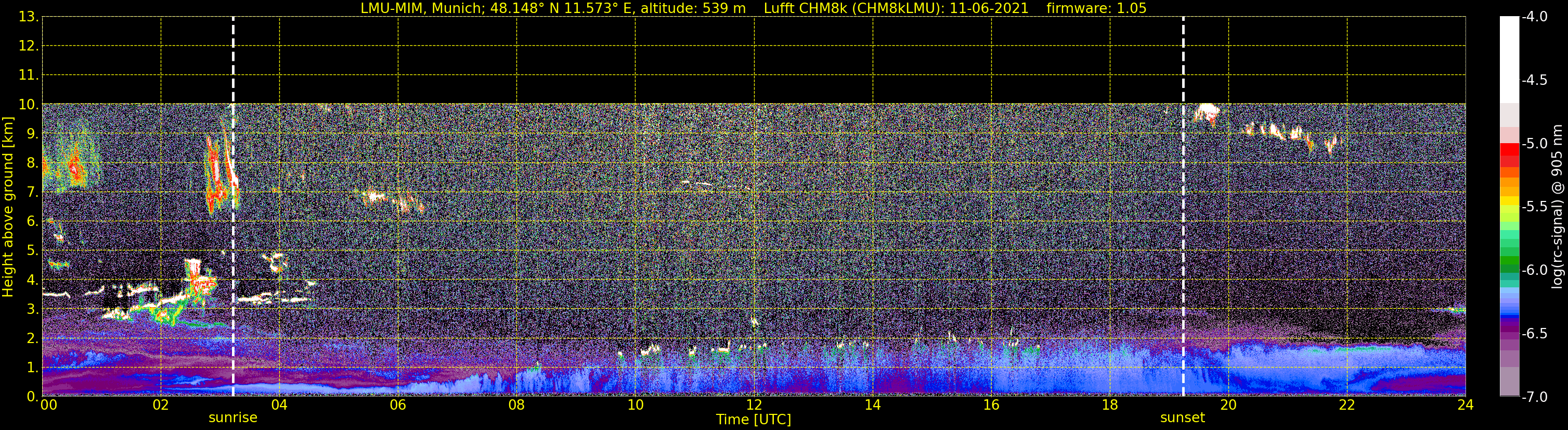Select the 'LMU-MIM, Munich' station text in title
Screen dimensions: 1568x430
click(x=422, y=8)
